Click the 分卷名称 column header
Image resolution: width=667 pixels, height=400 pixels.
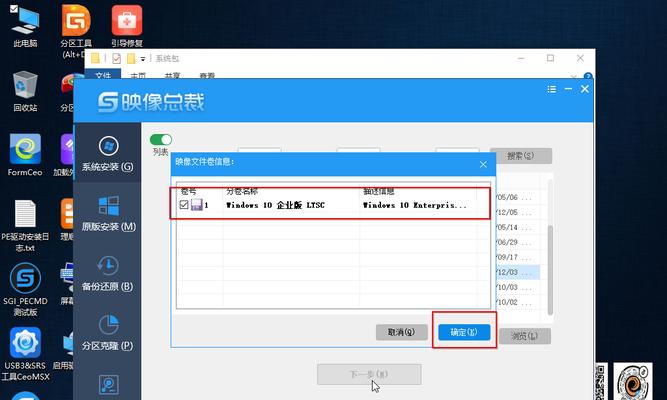click(242, 191)
